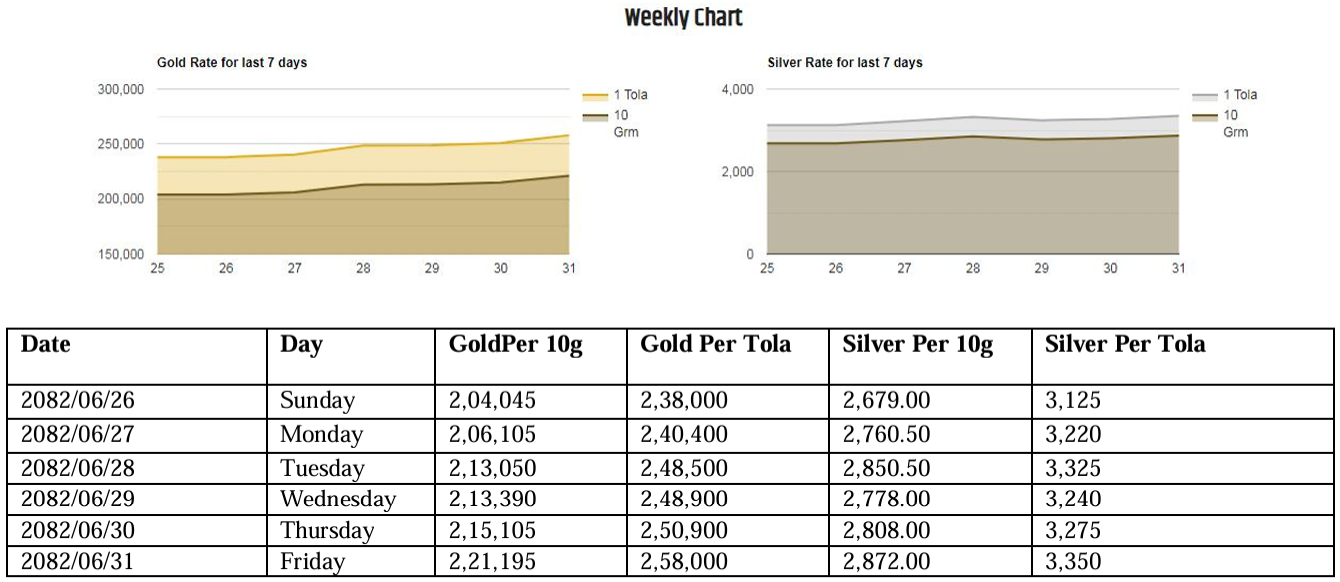
Task: Click the Gold Per Tola column header
Action: [x=715, y=345]
